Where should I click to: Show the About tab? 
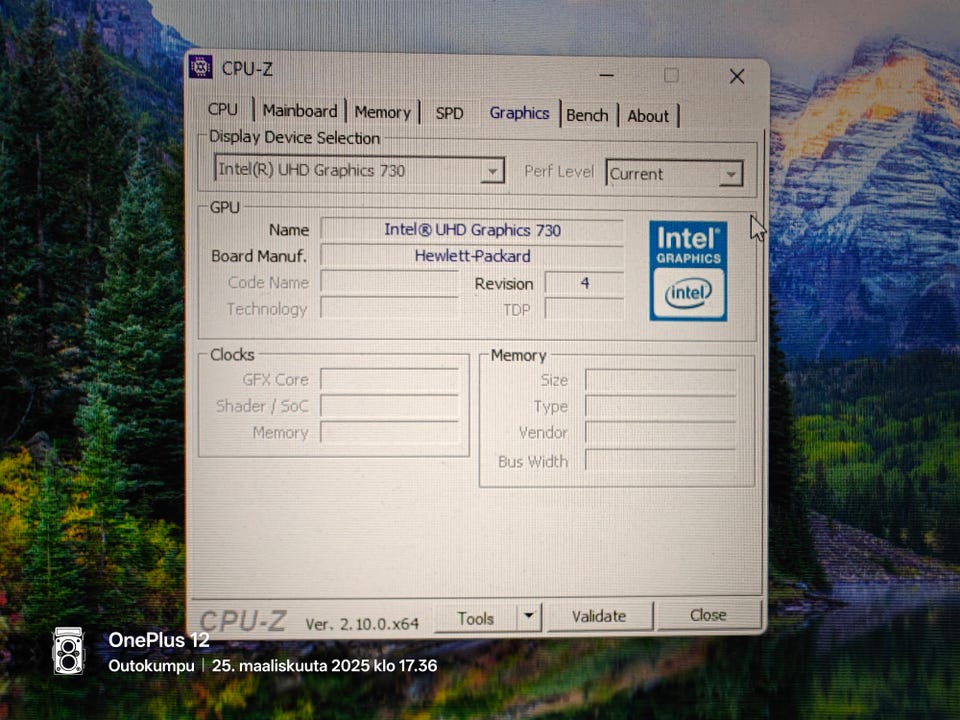tap(648, 116)
